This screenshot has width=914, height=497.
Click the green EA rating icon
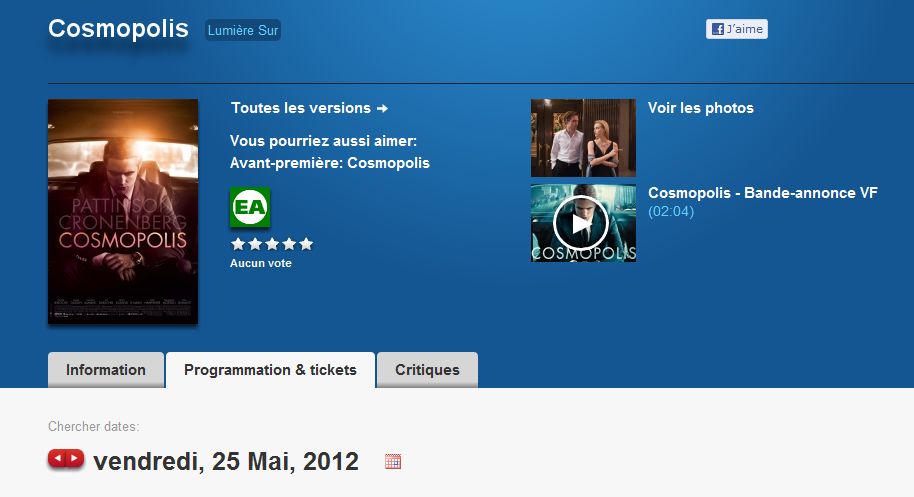click(x=250, y=207)
